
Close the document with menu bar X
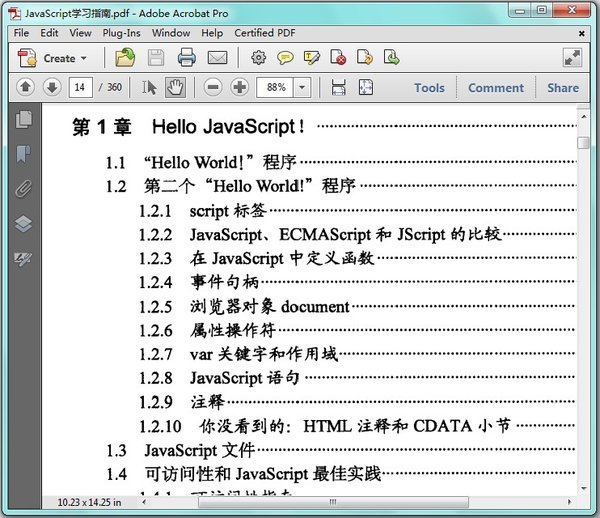[x=582, y=34]
